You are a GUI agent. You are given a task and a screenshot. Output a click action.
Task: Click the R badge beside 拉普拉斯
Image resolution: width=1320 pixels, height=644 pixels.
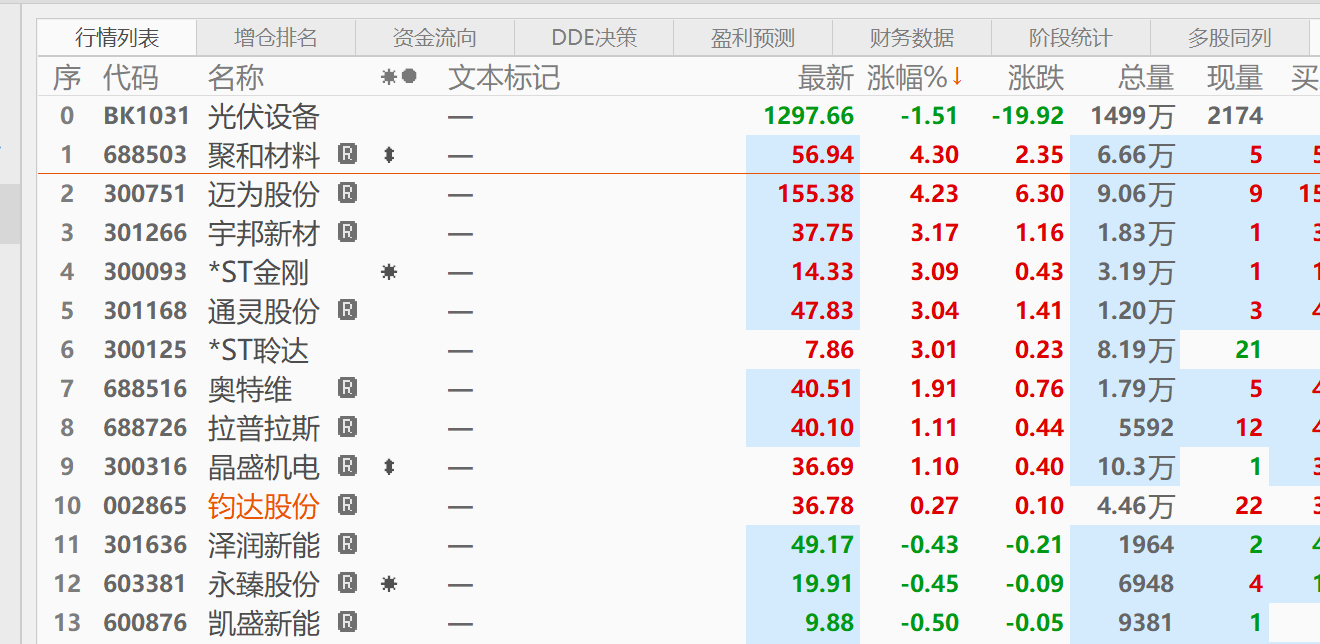pos(347,427)
